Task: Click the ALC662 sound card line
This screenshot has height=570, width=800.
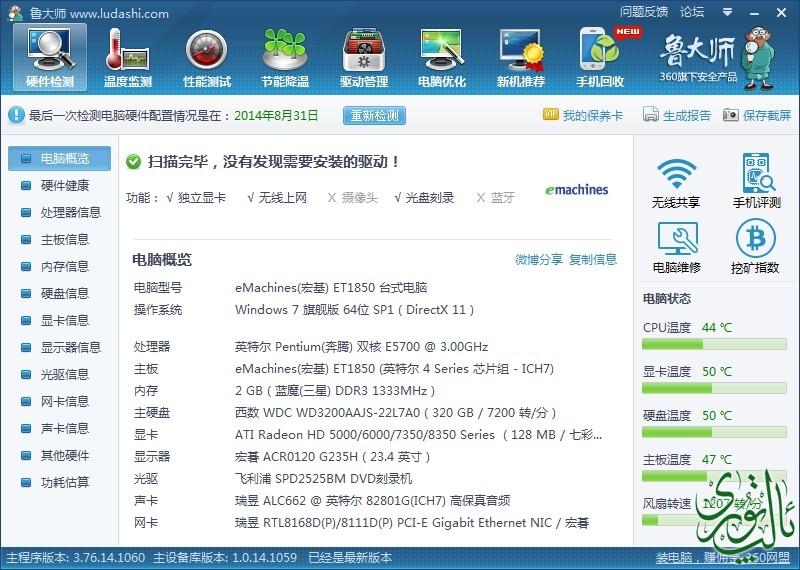Action: click(372, 501)
